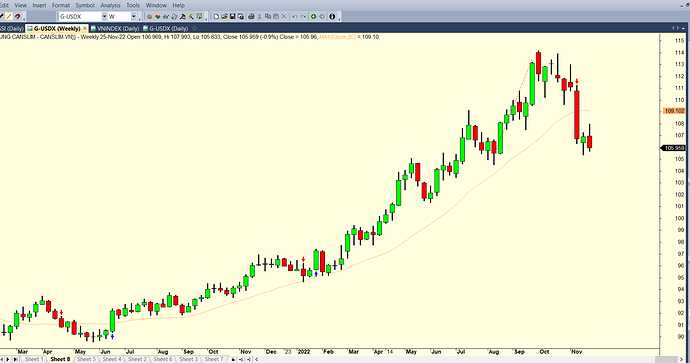Select the Sheet 2 tab

pyautogui.click(x=137, y=359)
